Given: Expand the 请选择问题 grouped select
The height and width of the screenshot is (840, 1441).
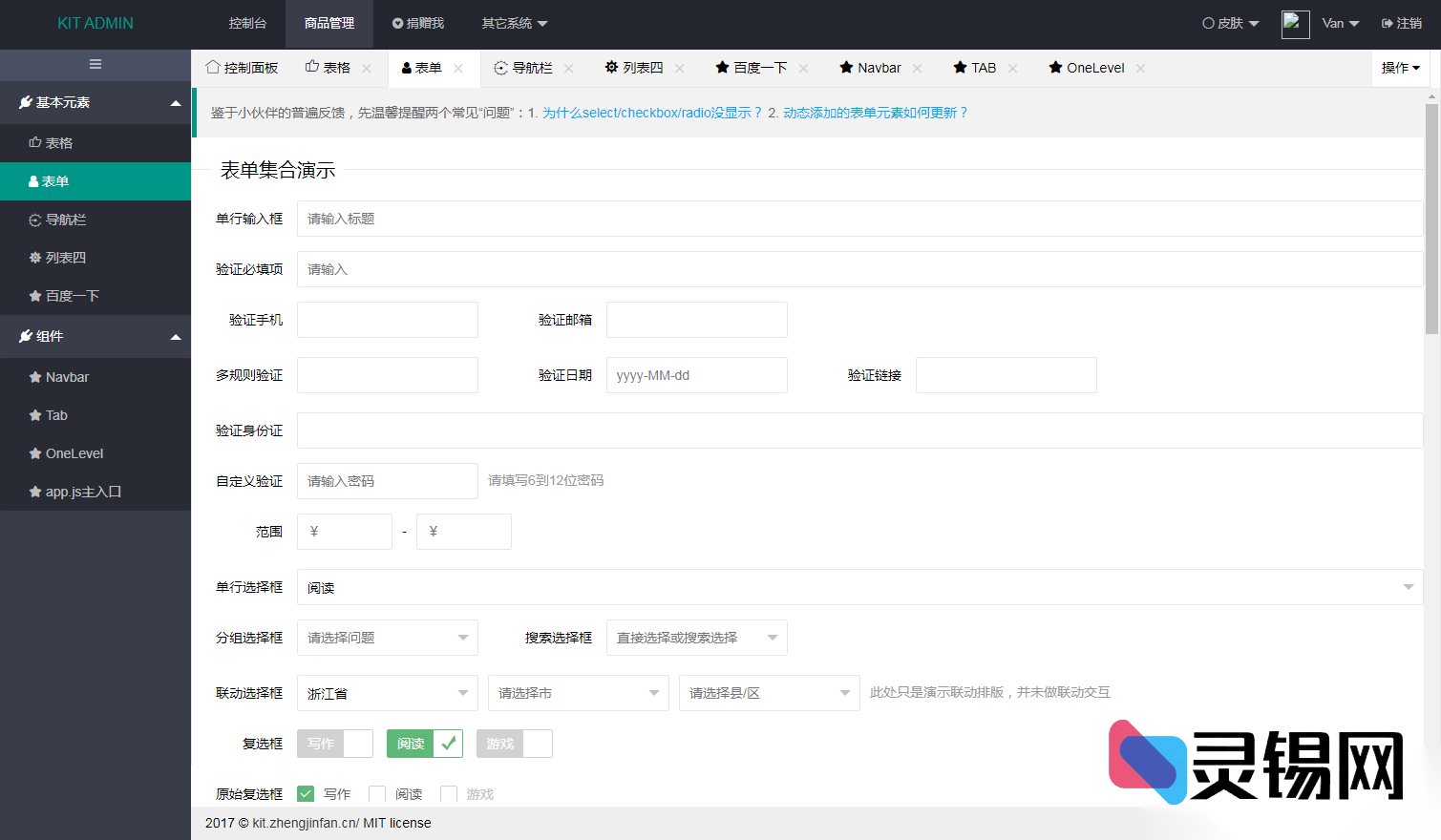Looking at the screenshot, I should (x=387, y=637).
